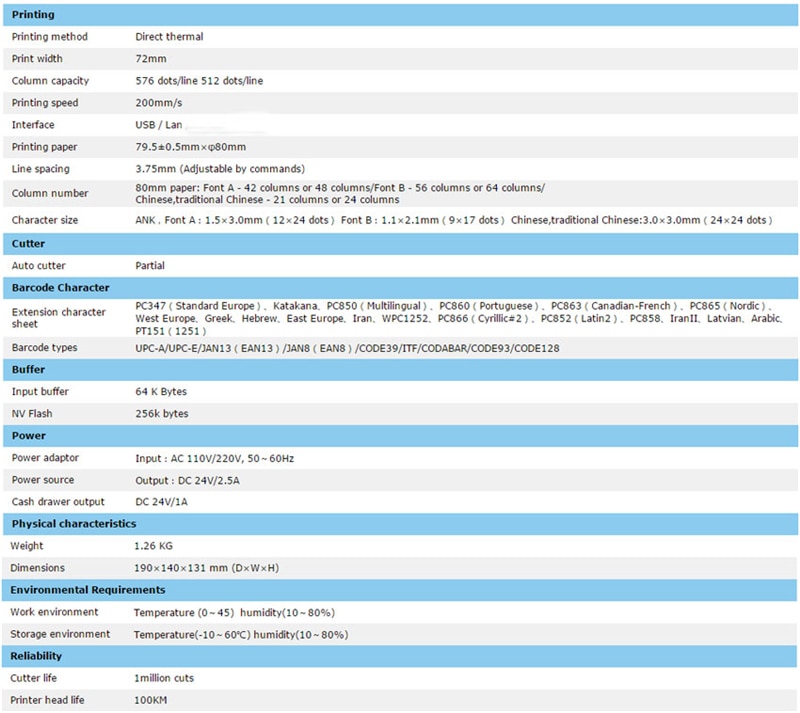Viewport: 800px width, 713px height.
Task: Click the '100KM' head life value
Action: click(150, 700)
